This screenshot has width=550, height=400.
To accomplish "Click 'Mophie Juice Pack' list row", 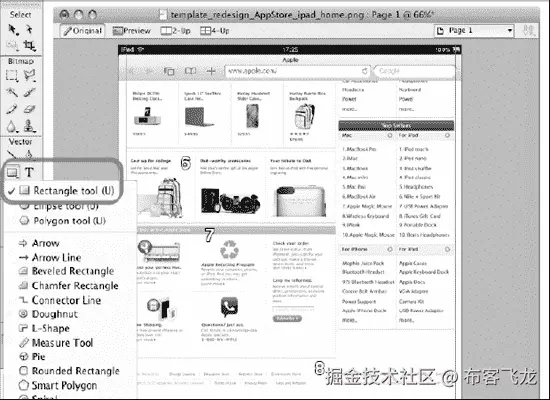I will (363, 263).
